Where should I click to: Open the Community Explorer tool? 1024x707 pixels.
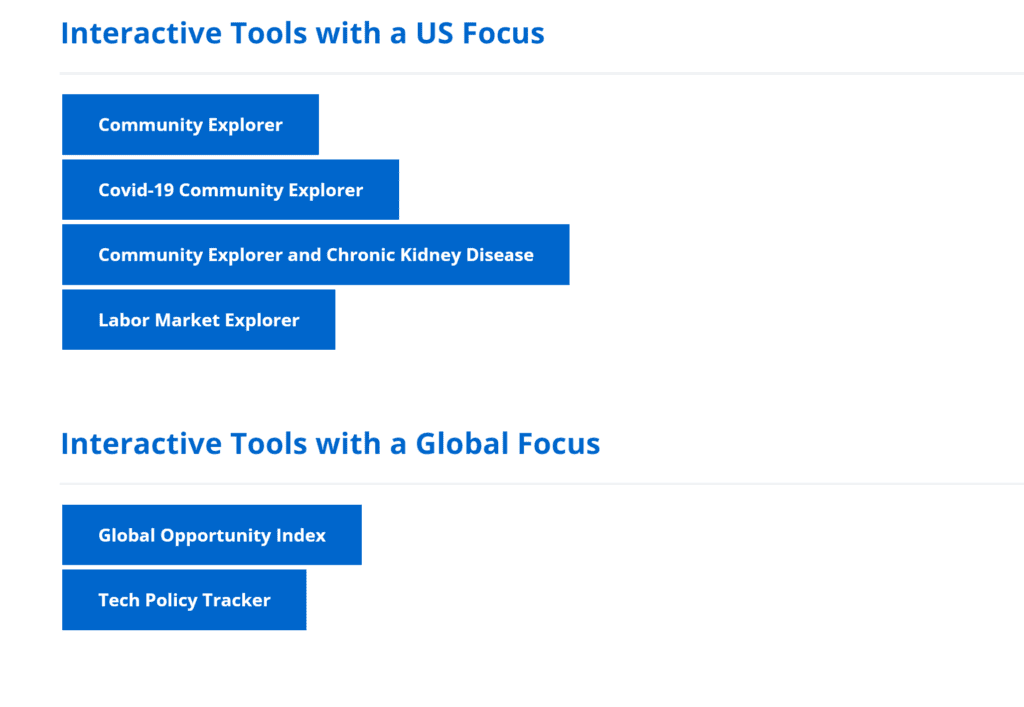point(190,125)
